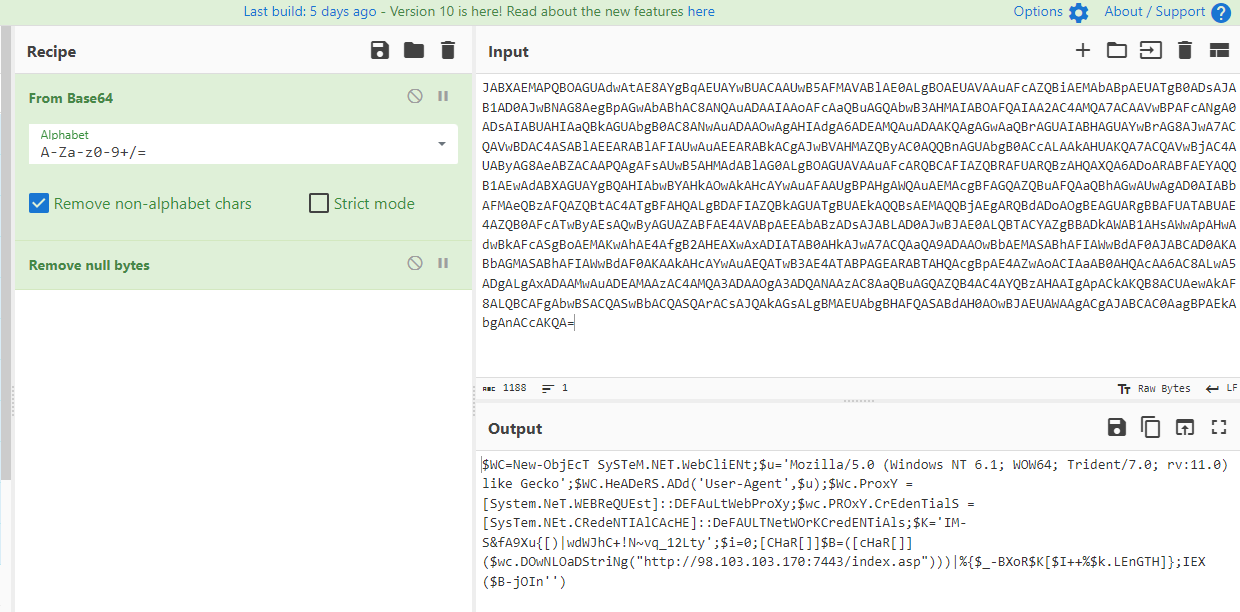Disable the From Base64 operation
This screenshot has height=612, width=1240.
click(x=415, y=97)
